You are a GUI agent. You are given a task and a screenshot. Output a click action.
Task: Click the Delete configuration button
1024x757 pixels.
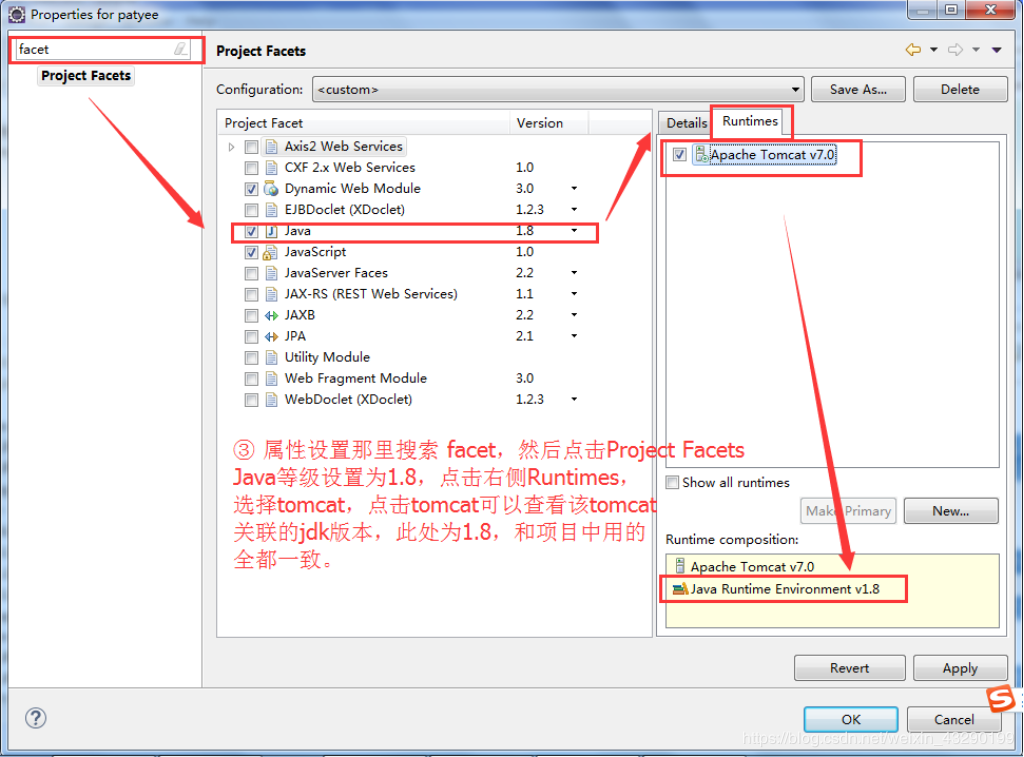pos(960,89)
